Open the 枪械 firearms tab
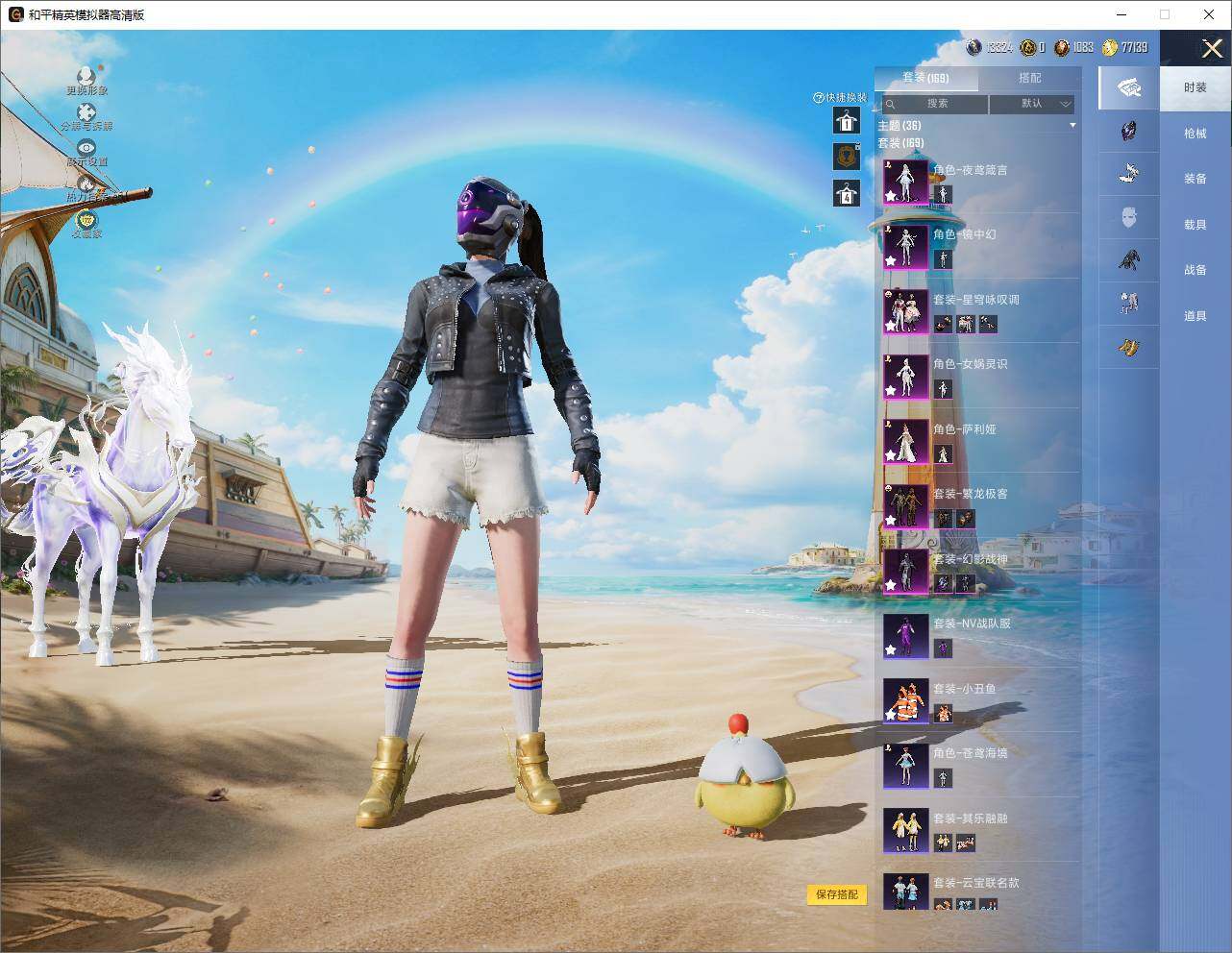 click(x=1195, y=134)
